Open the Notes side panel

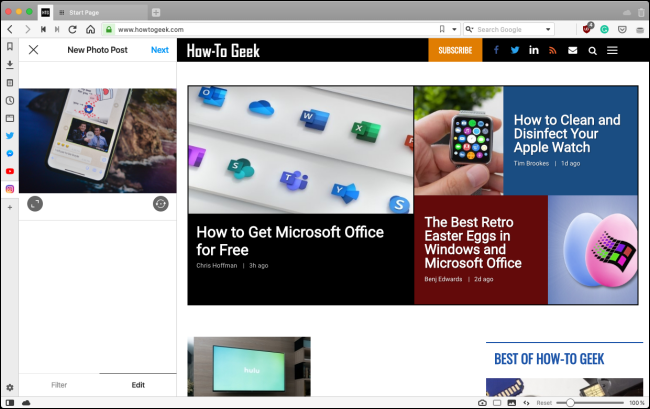point(10,82)
